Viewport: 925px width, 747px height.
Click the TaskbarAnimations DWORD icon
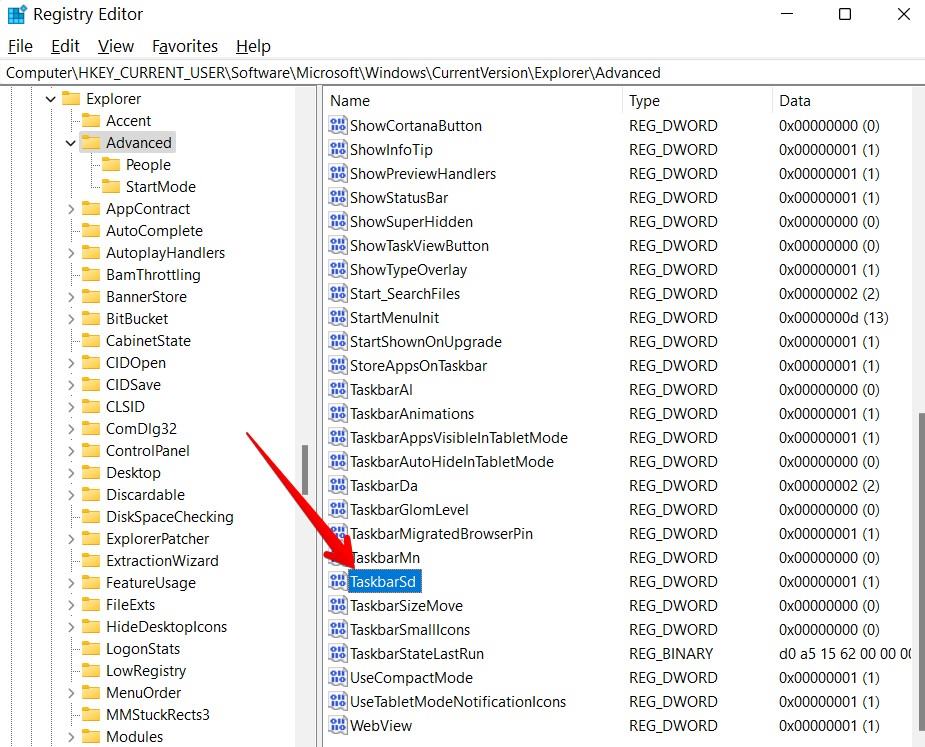(x=337, y=413)
